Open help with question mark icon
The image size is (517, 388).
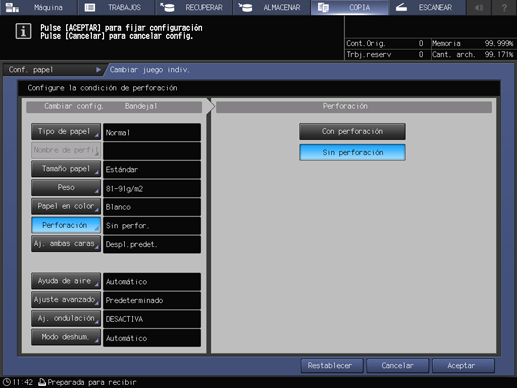click(504, 7)
